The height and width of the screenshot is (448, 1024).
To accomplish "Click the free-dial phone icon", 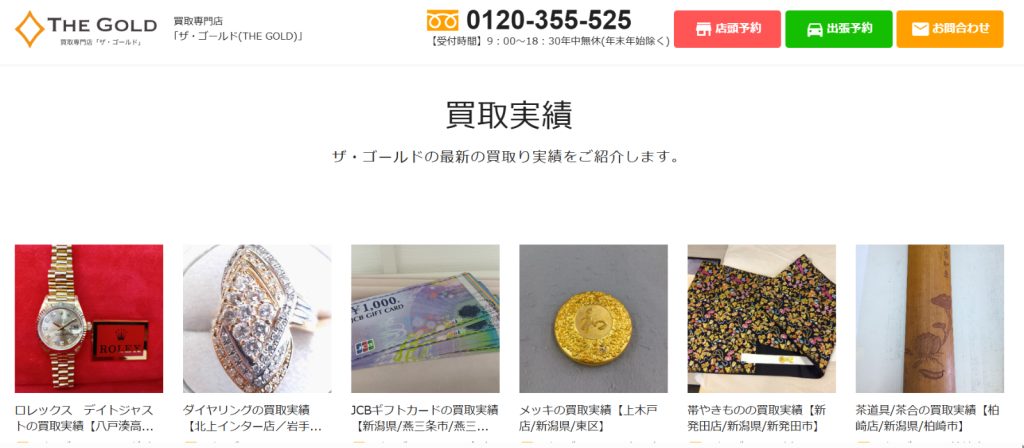I will [442, 20].
